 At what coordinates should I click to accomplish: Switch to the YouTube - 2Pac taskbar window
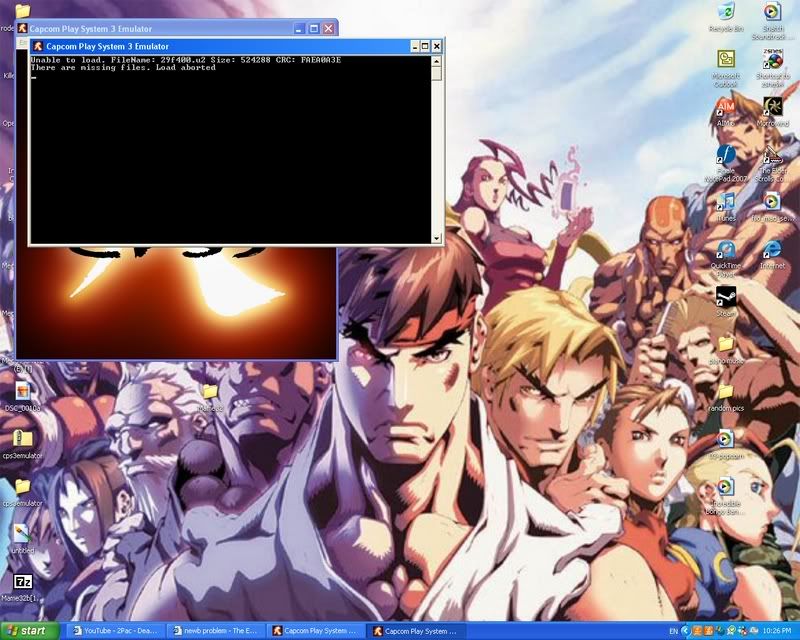pos(114,631)
